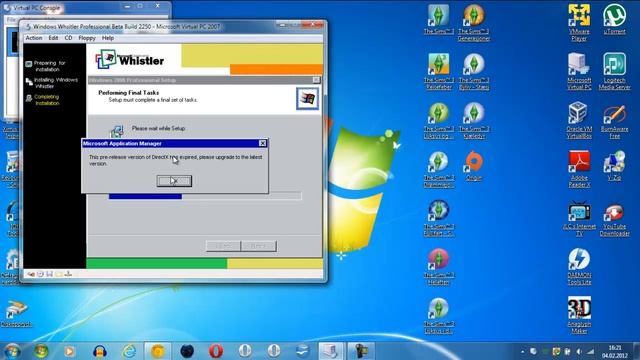640x360 pixels.
Task: Show hidden system tray icons
Action: coord(522,351)
